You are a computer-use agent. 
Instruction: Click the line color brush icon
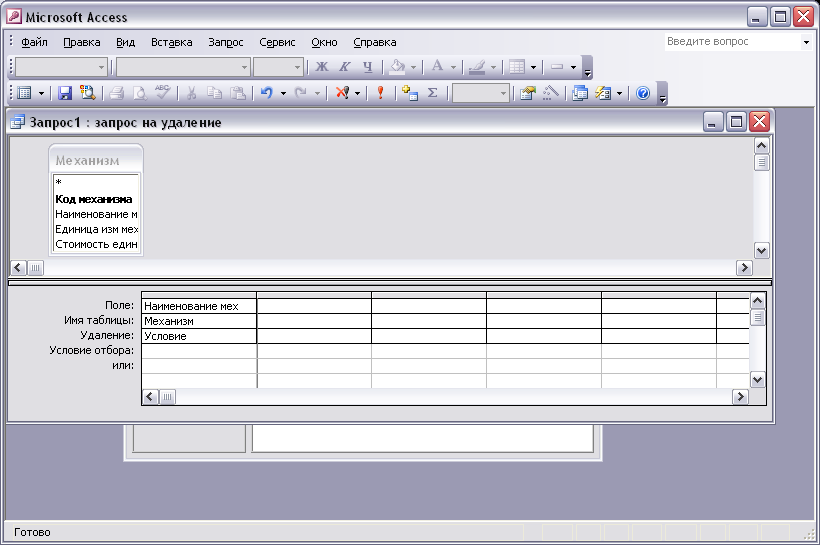tap(477, 67)
